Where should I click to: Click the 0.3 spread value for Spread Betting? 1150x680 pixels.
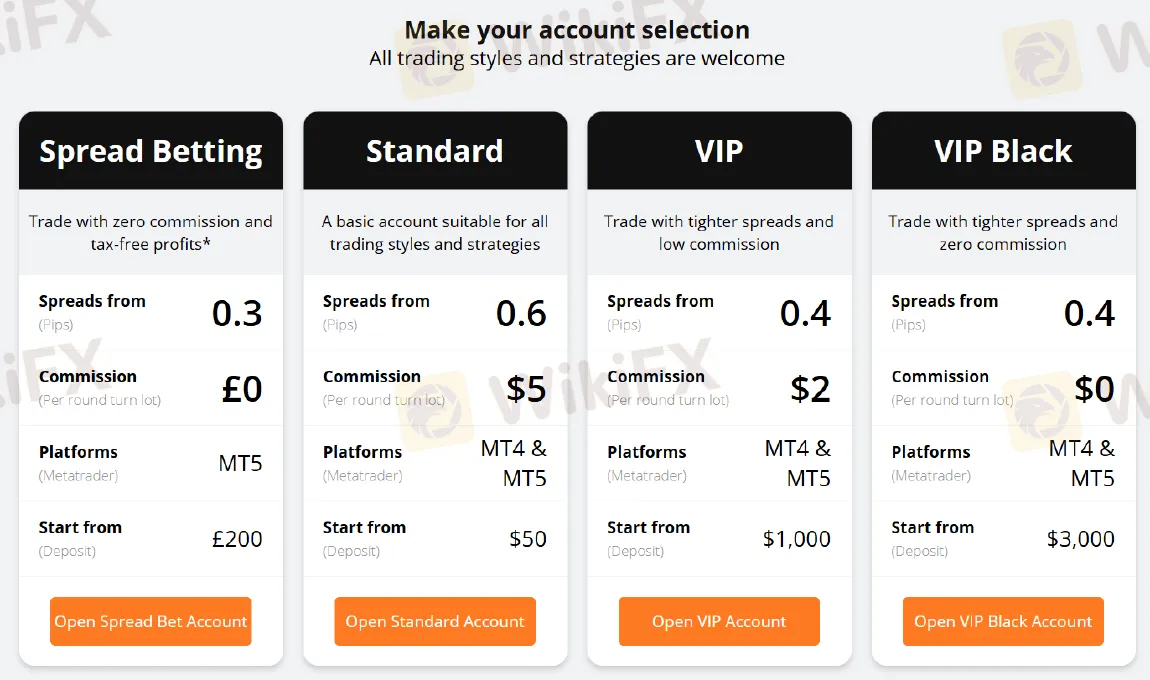click(x=237, y=313)
